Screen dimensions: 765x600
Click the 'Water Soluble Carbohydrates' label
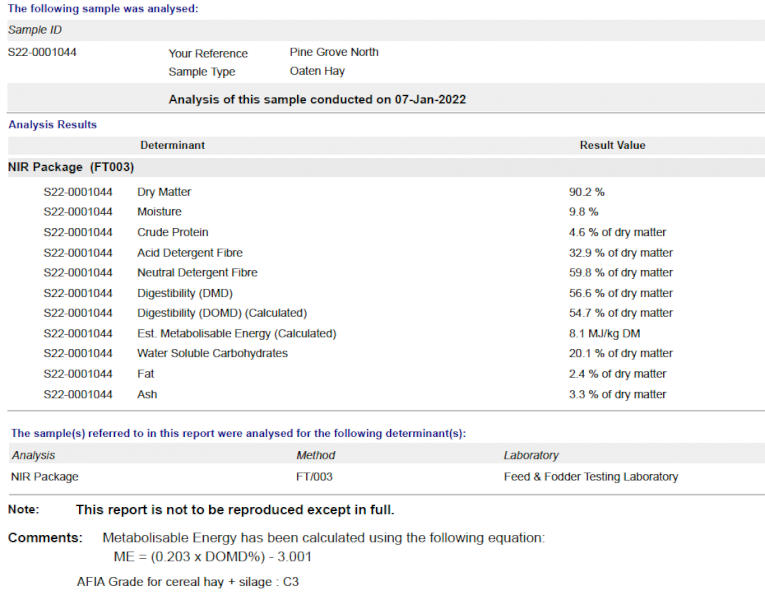point(212,353)
